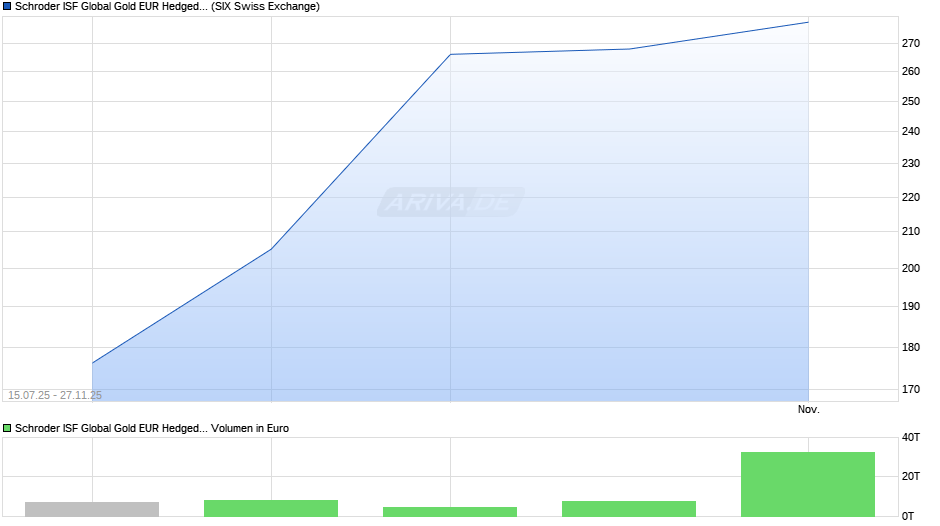940x526 pixels.
Task: Click the 240 price axis label
Action: (x=911, y=131)
